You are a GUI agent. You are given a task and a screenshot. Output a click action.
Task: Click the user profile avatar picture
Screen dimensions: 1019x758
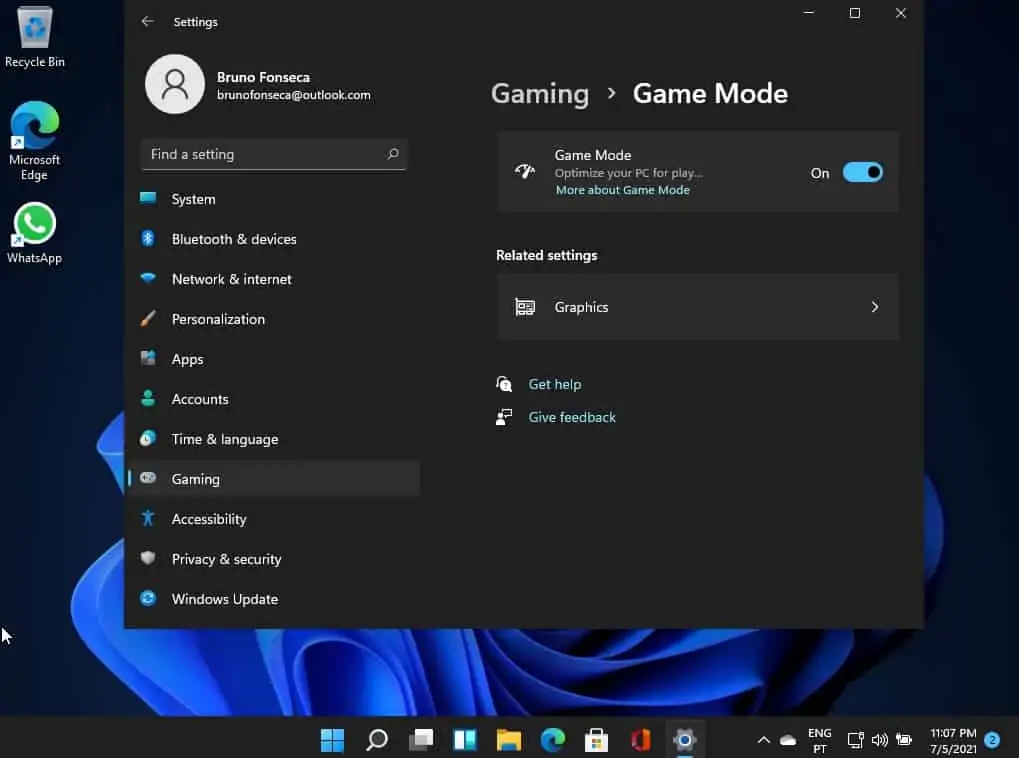click(x=175, y=84)
